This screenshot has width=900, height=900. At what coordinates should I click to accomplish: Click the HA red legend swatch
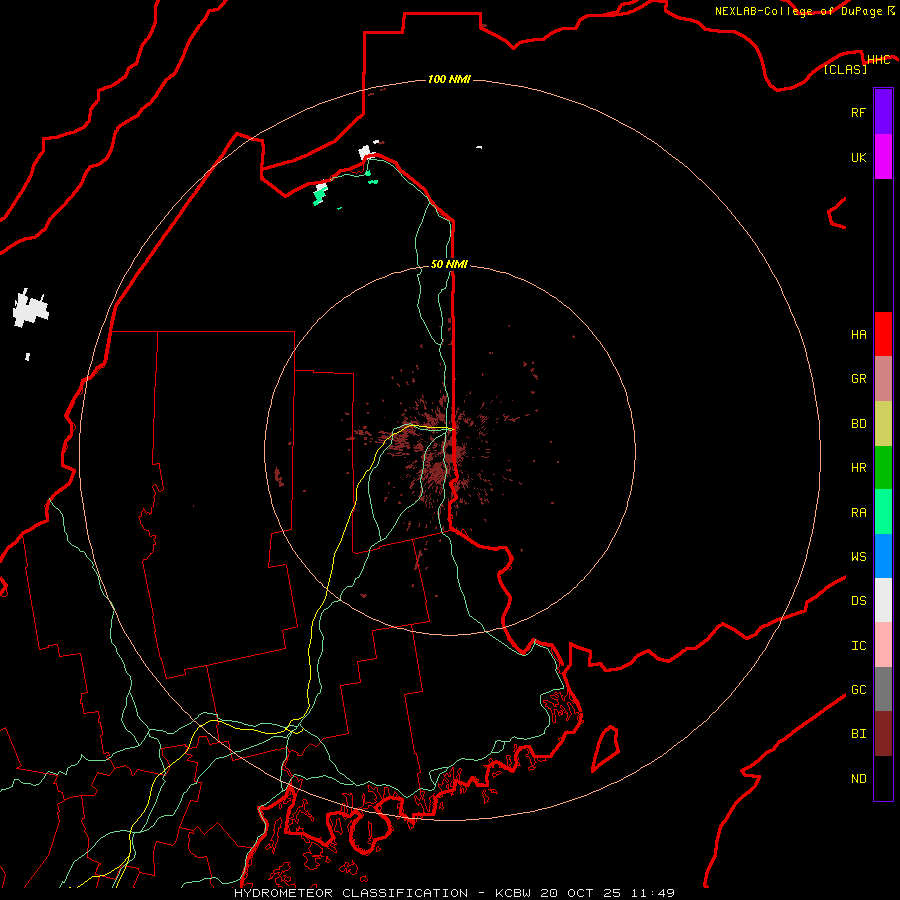pos(883,334)
